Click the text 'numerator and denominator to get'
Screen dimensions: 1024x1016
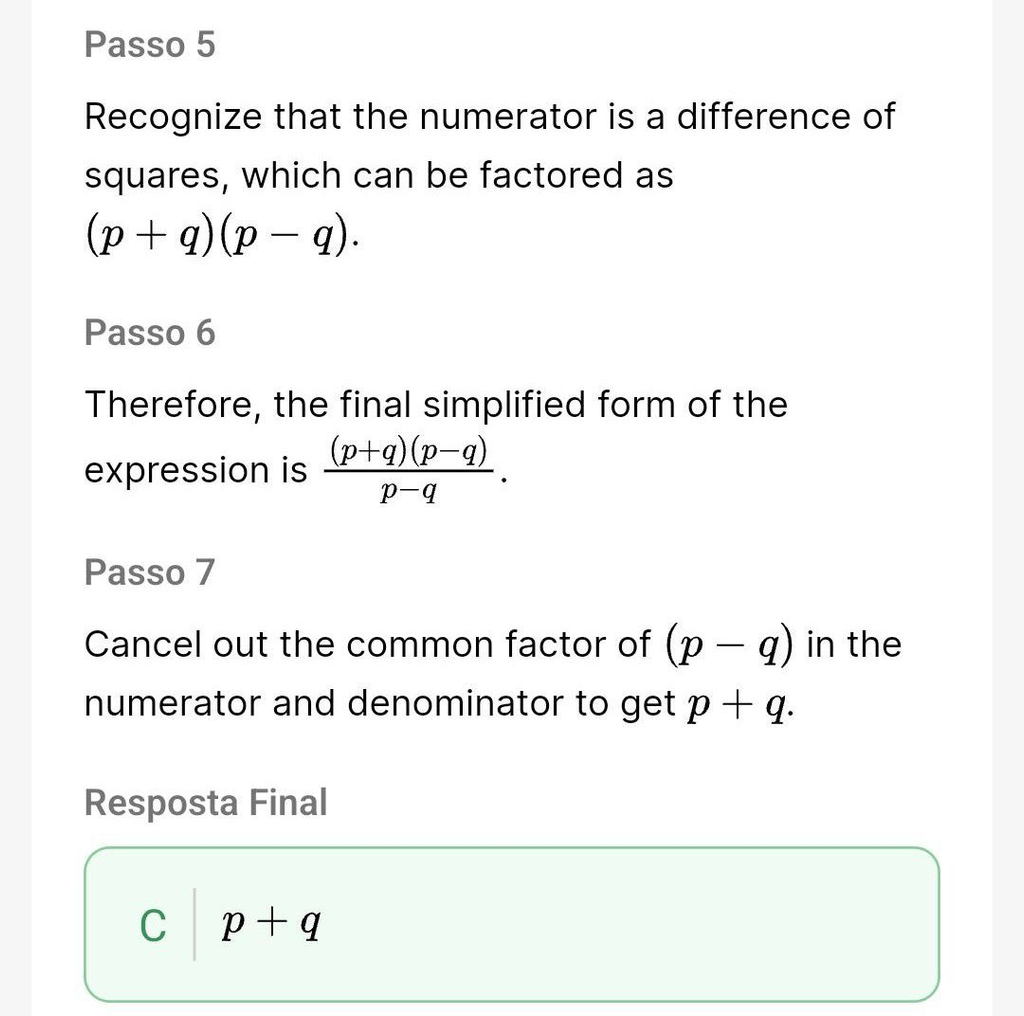coord(380,704)
